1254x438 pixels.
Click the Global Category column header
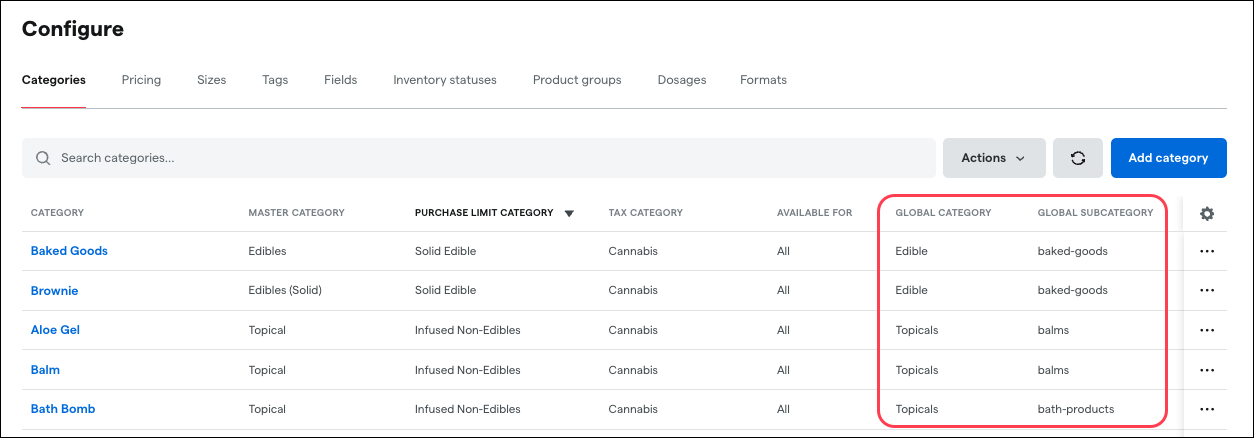(x=943, y=213)
